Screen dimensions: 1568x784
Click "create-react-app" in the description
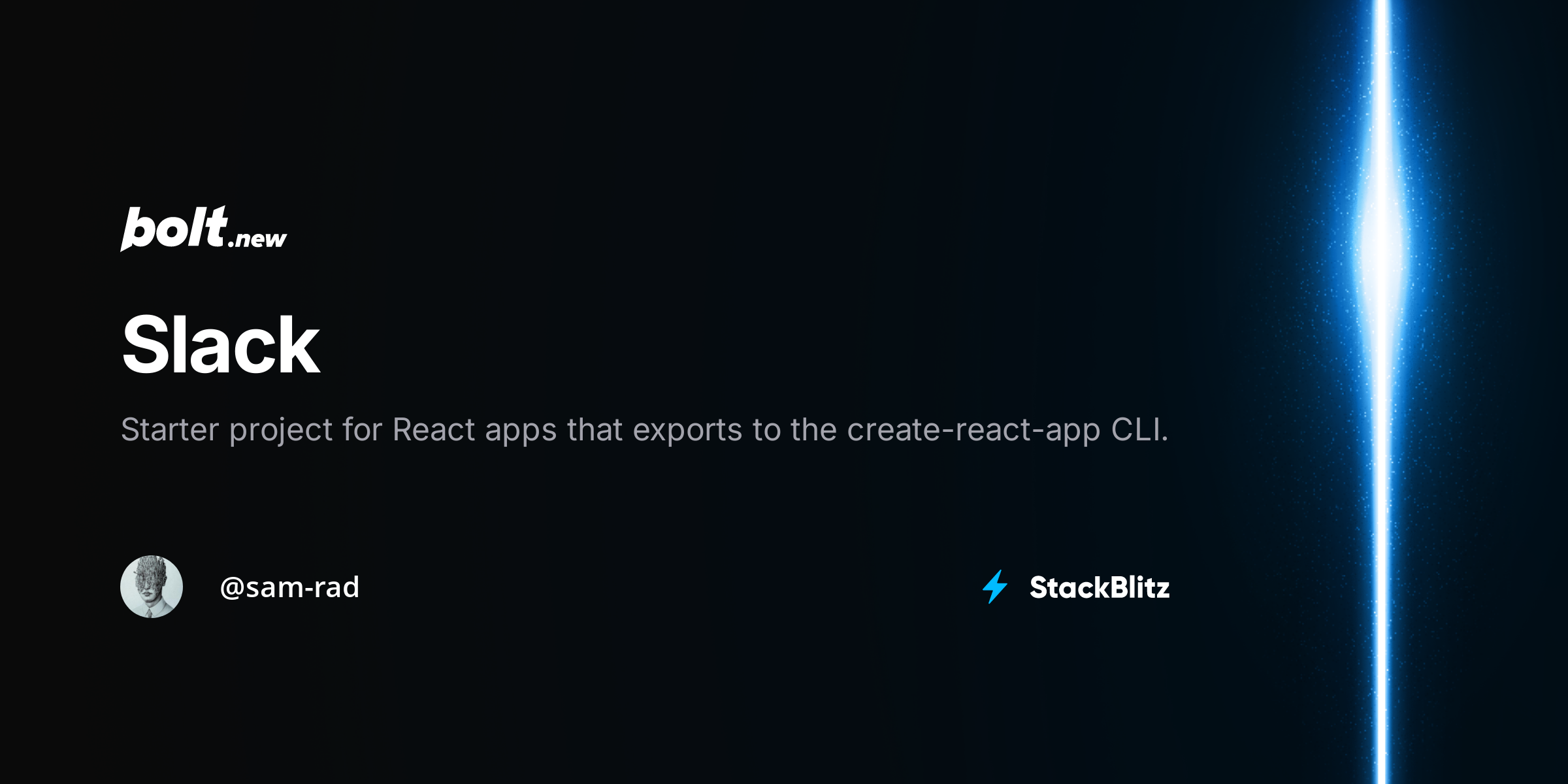coord(973,430)
